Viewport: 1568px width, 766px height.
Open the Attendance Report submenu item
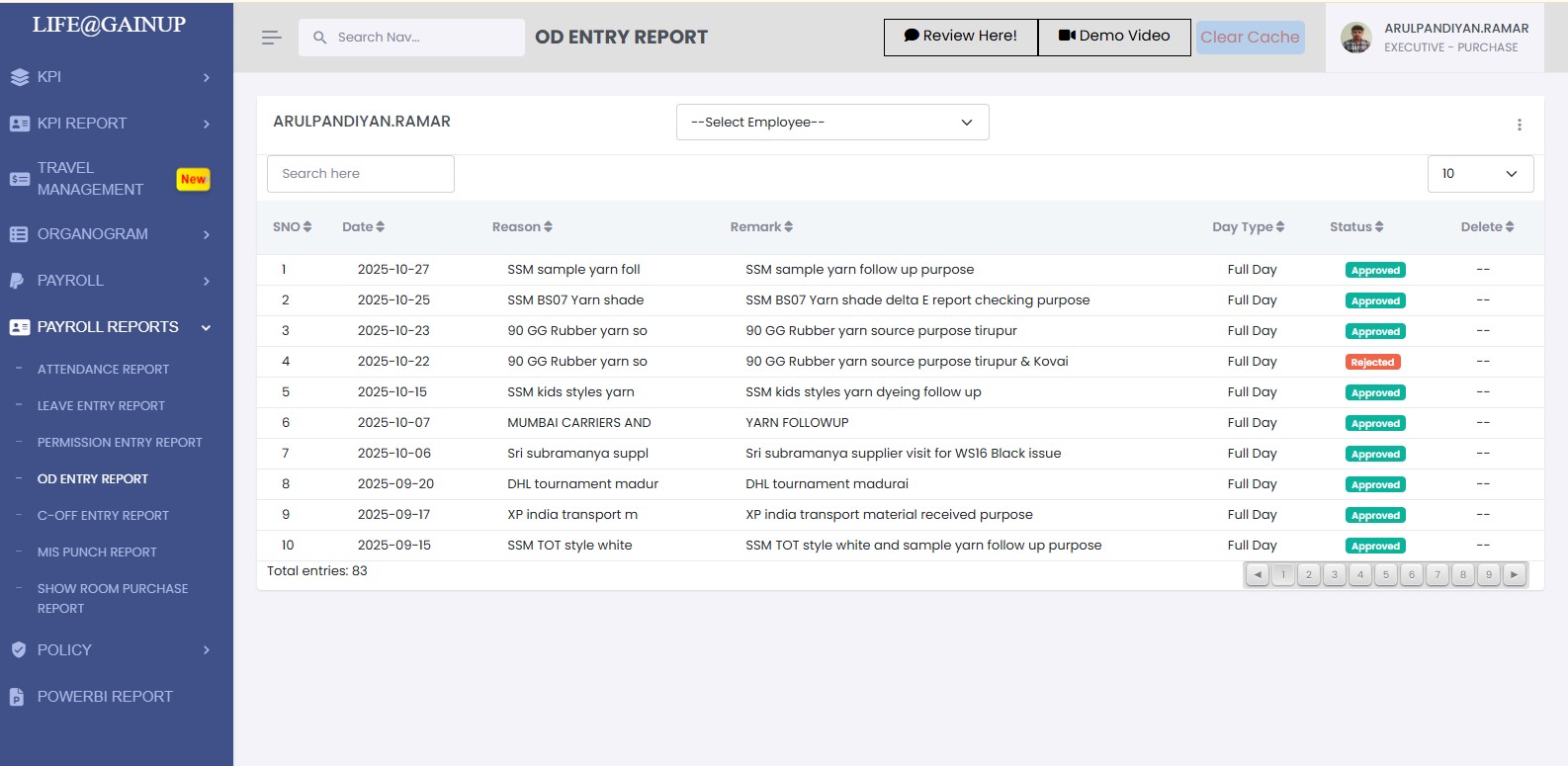[x=103, y=370]
